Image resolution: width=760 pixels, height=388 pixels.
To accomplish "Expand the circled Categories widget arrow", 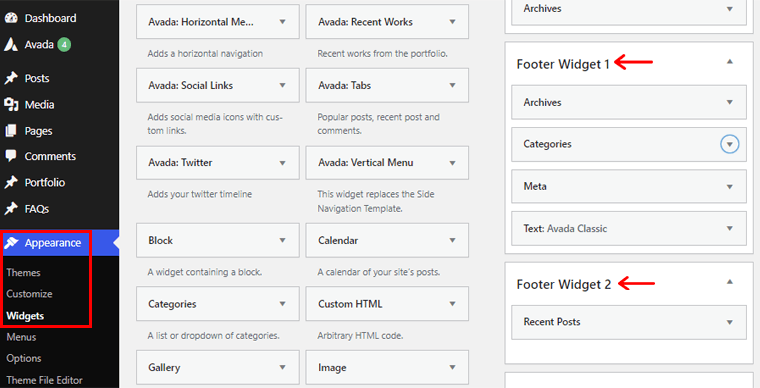I will (729, 144).
